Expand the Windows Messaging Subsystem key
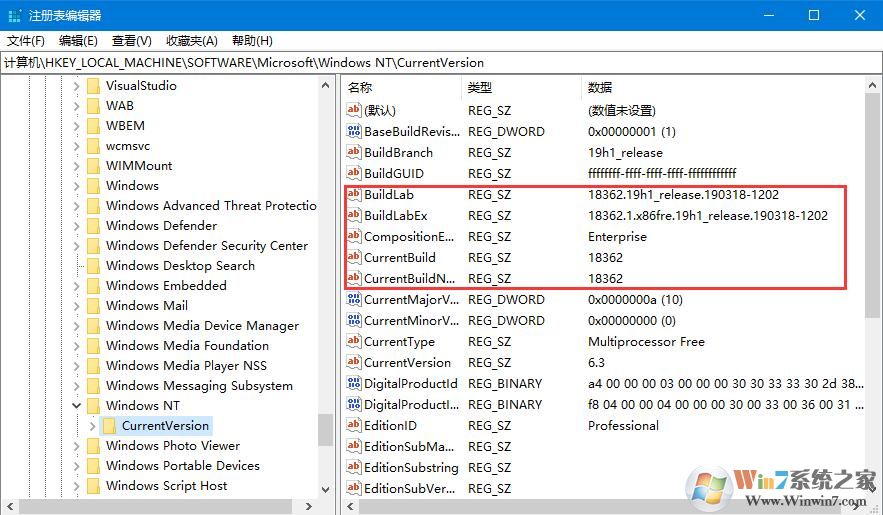This screenshot has height=515, width=883. pos(77,386)
